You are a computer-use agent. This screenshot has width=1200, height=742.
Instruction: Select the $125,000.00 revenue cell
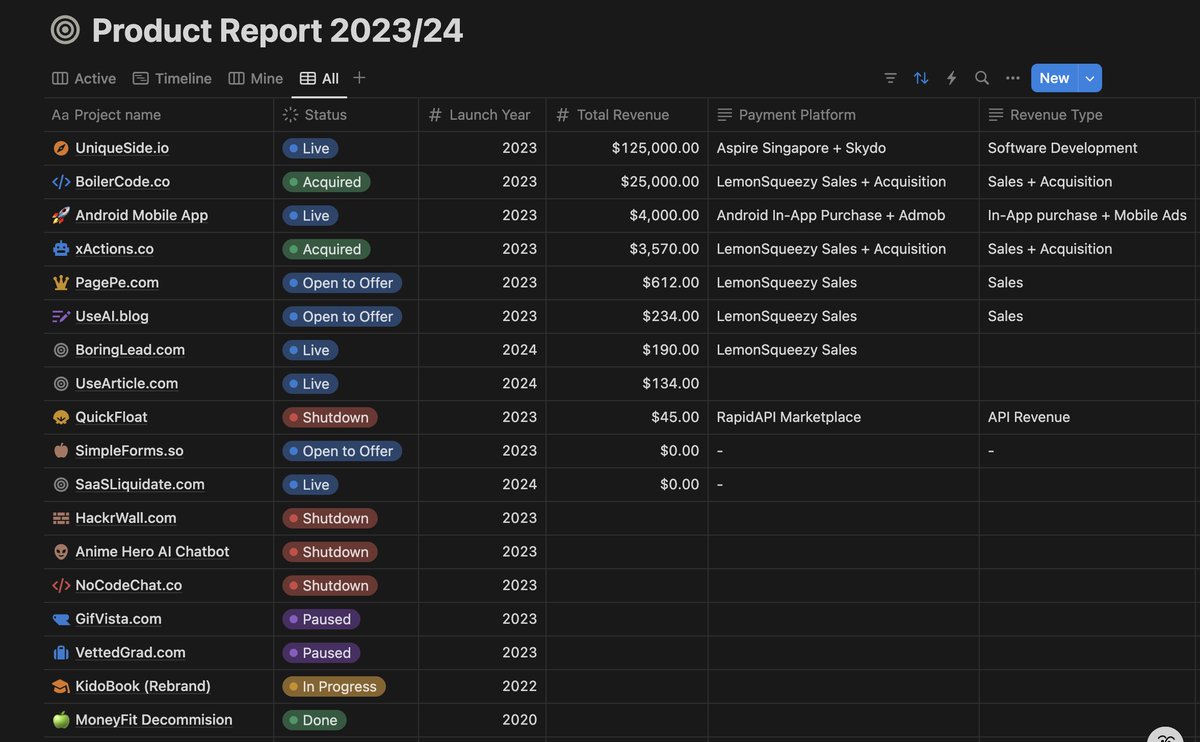tap(627, 148)
